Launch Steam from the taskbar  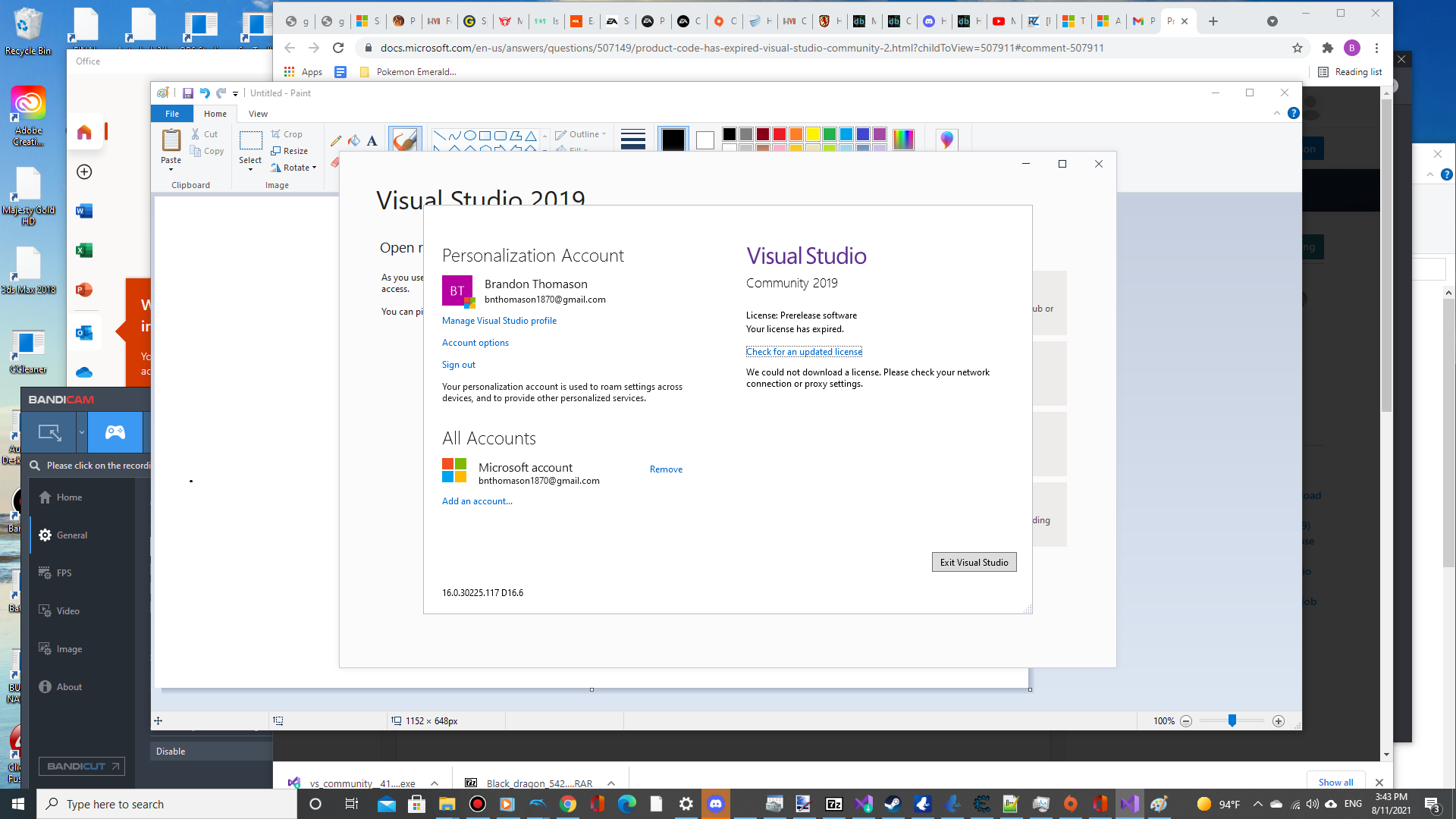pos(892,804)
